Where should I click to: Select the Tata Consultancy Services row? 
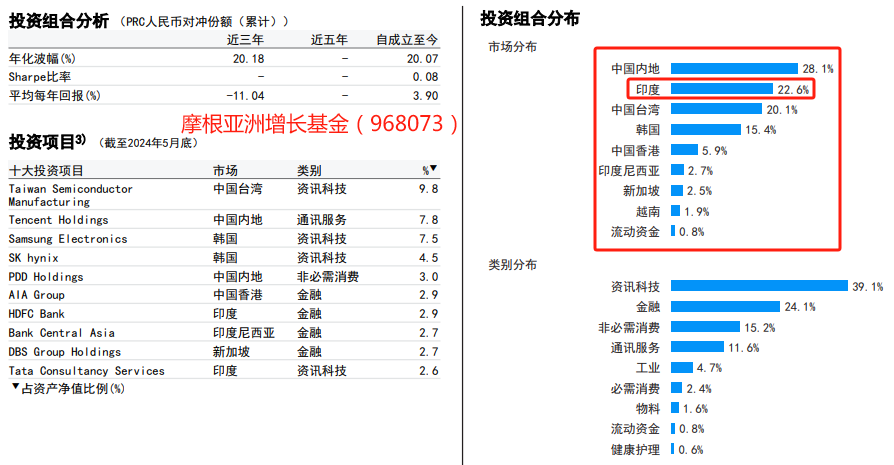[x=224, y=370]
